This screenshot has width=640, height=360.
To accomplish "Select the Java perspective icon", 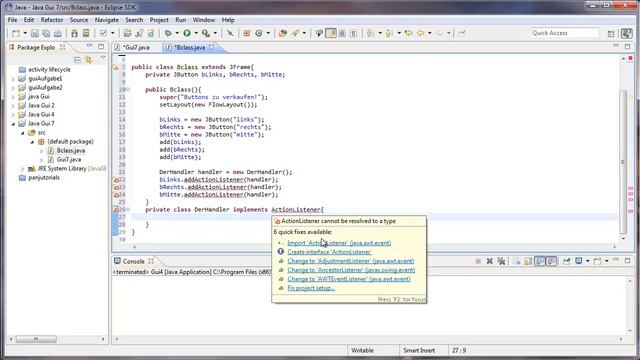I will [627, 33].
